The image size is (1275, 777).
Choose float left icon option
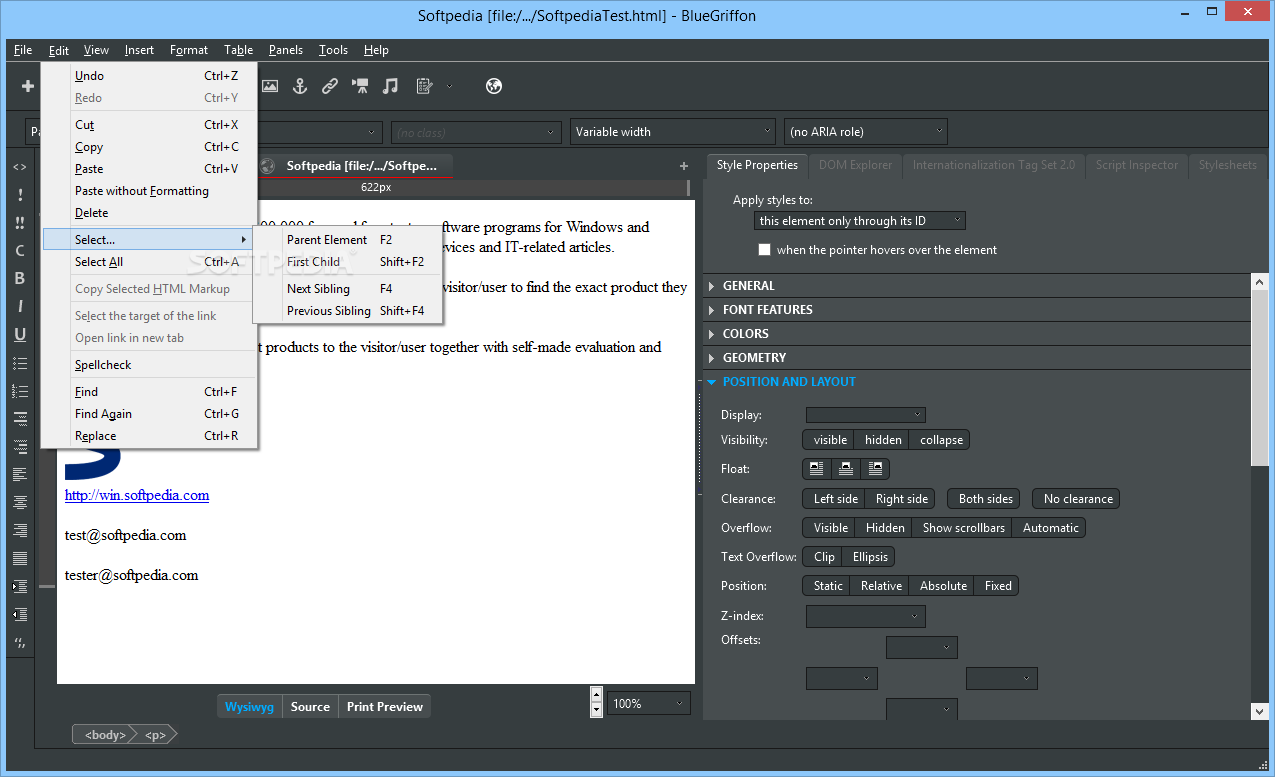coord(817,468)
